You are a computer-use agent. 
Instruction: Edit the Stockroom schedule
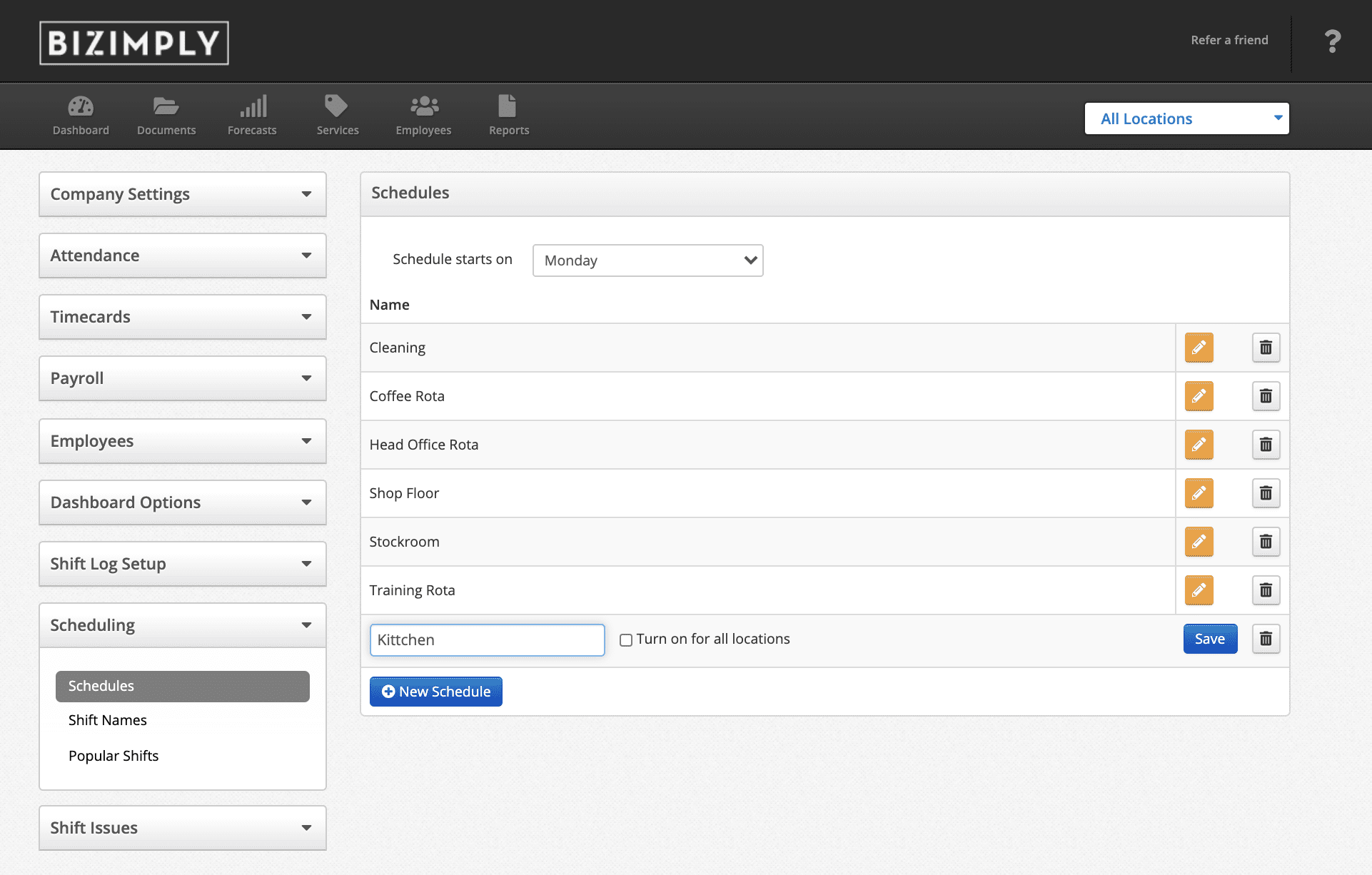[1199, 542]
